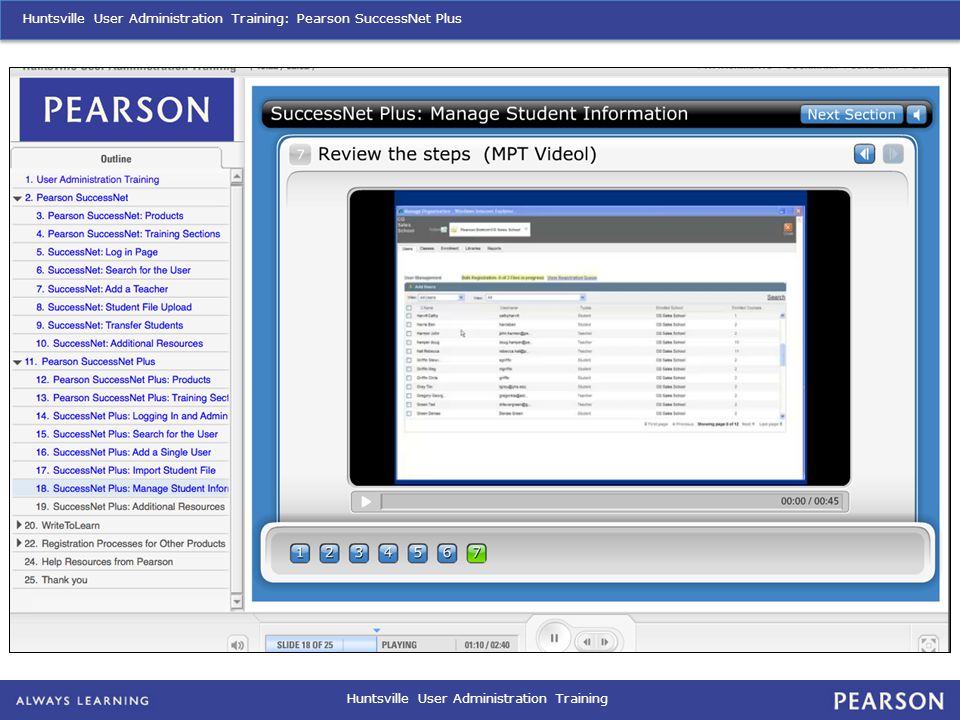Screen dimensions: 960x720
Task: Jump to step 6 button
Action: [447, 553]
